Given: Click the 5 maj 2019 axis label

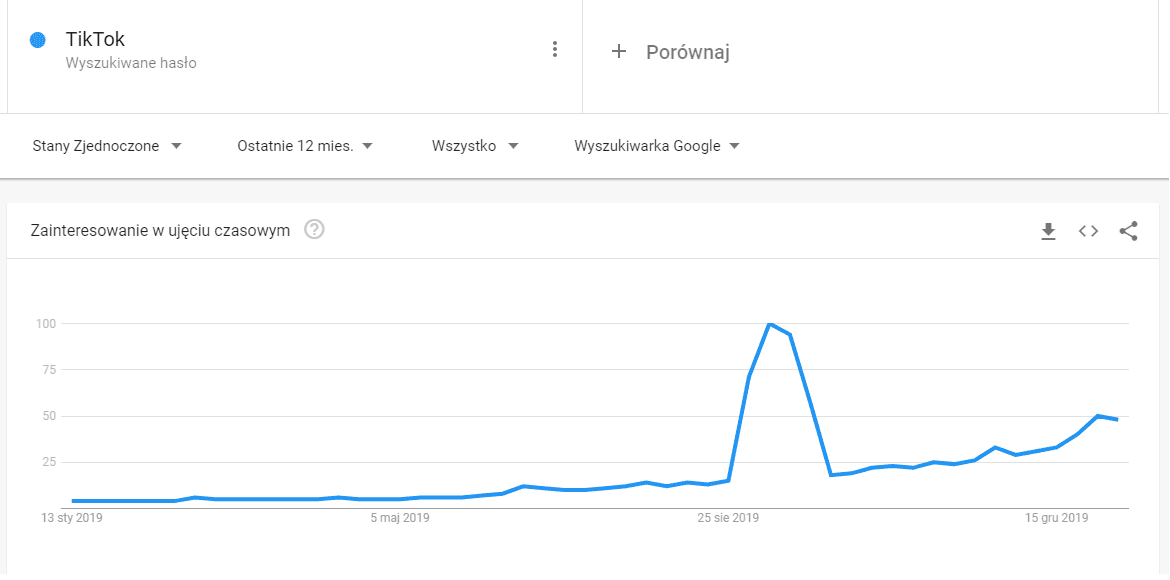Looking at the screenshot, I should pos(399,518).
